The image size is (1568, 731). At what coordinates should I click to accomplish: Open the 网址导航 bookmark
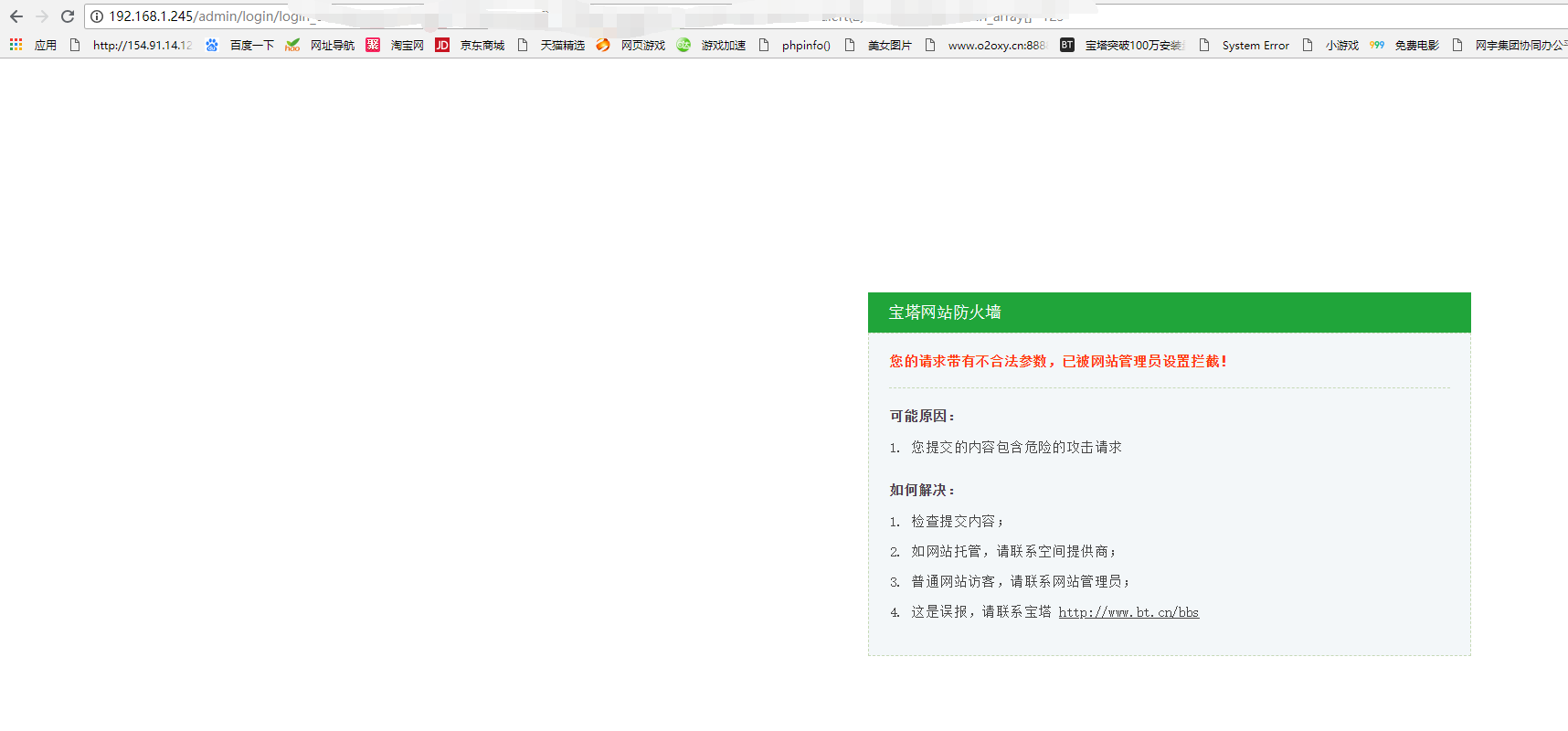point(333,45)
